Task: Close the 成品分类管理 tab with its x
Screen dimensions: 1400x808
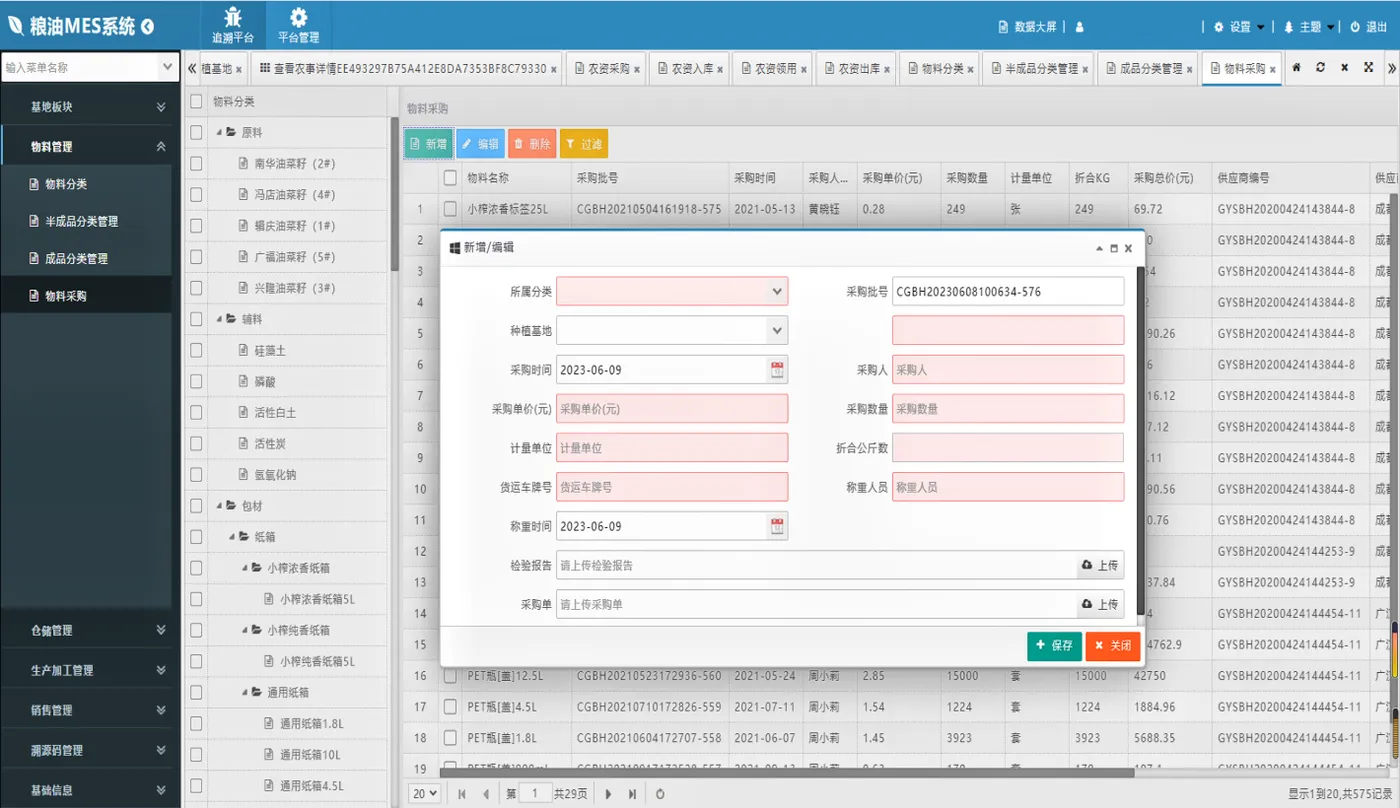Action: (x=1190, y=70)
